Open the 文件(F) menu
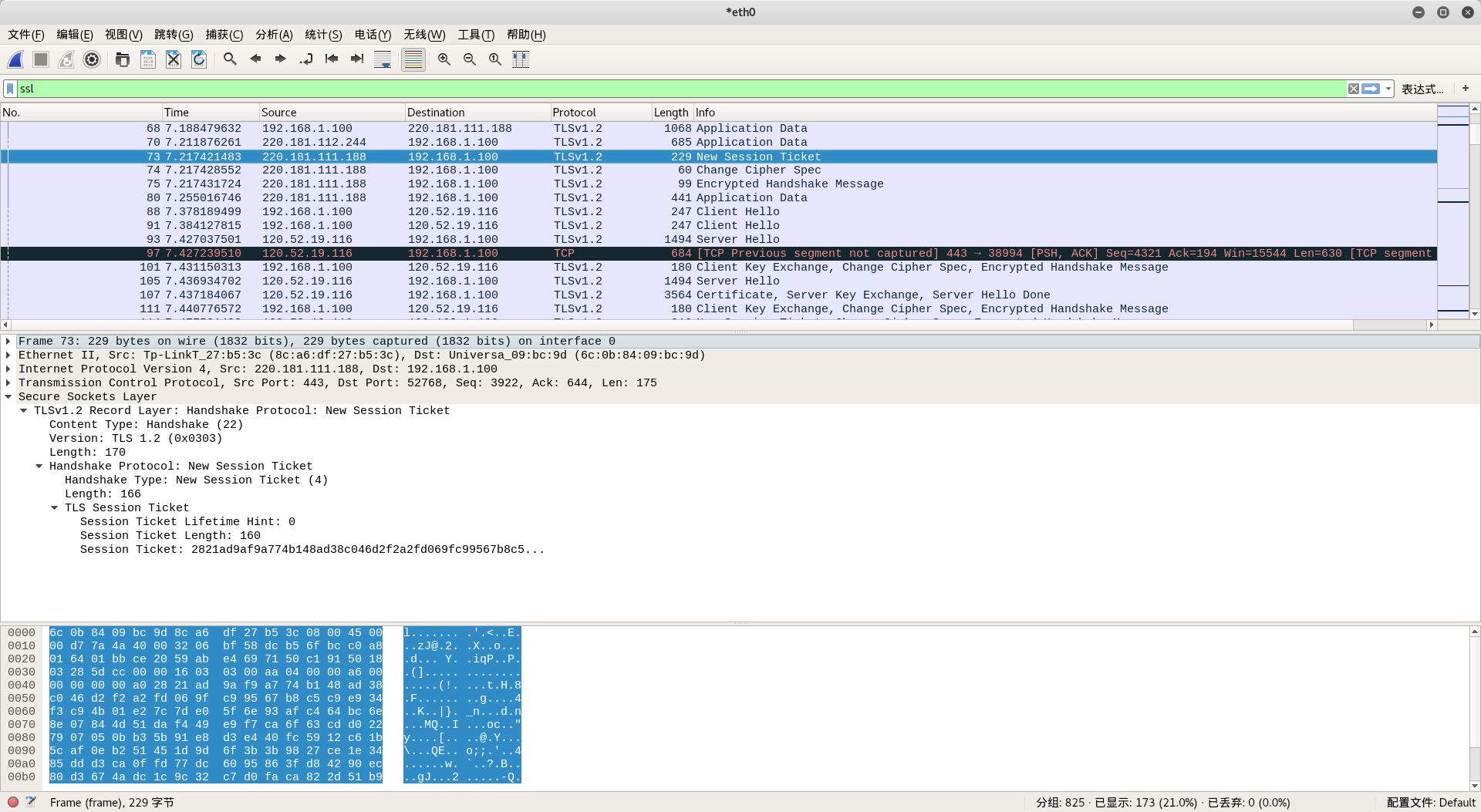Image resolution: width=1481 pixels, height=812 pixels. point(26,35)
